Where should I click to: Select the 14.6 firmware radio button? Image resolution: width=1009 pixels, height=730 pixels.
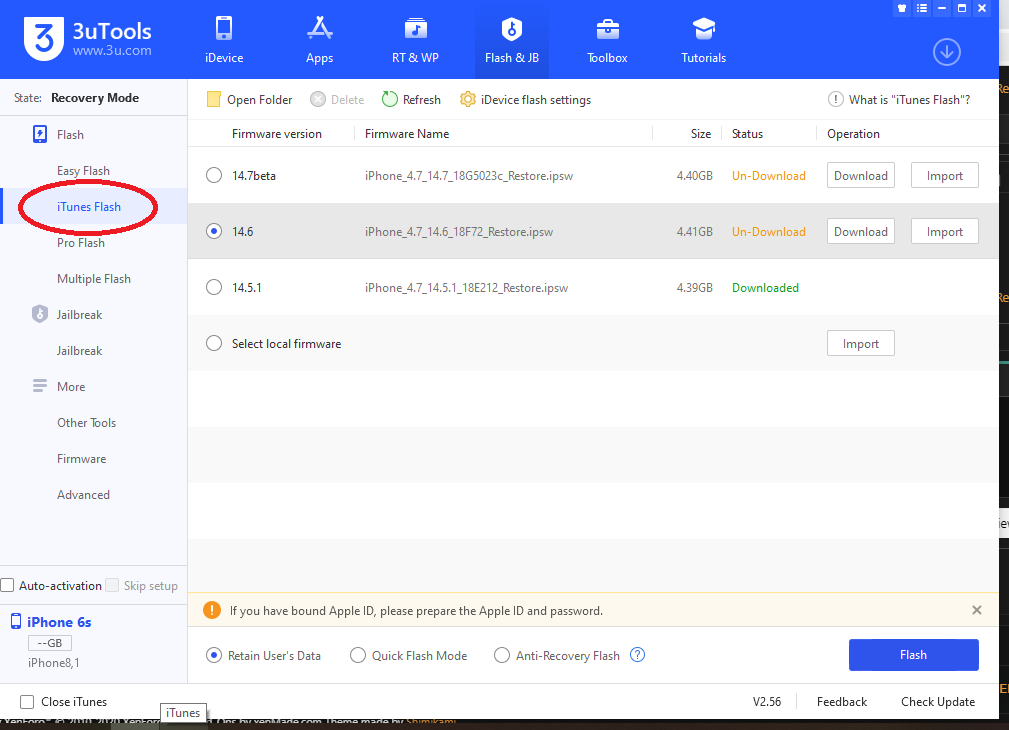(x=214, y=231)
